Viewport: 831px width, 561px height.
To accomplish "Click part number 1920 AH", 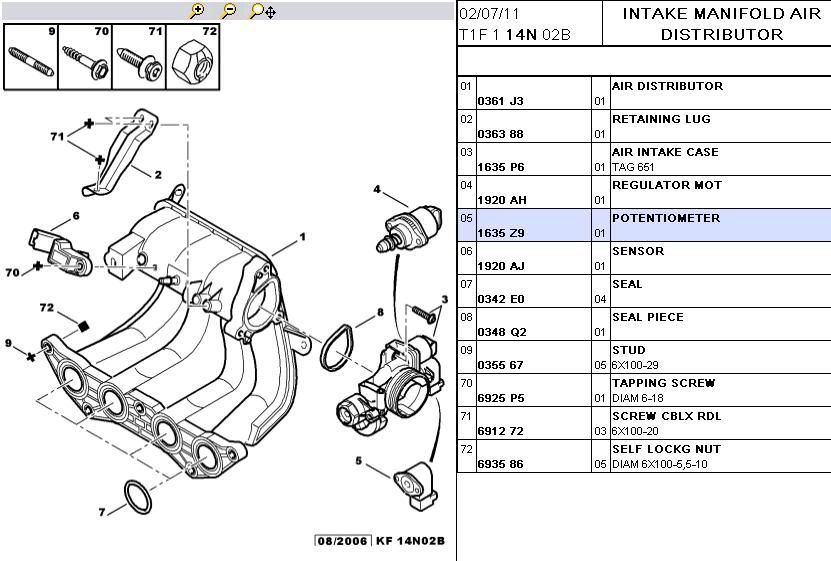I will tap(502, 200).
